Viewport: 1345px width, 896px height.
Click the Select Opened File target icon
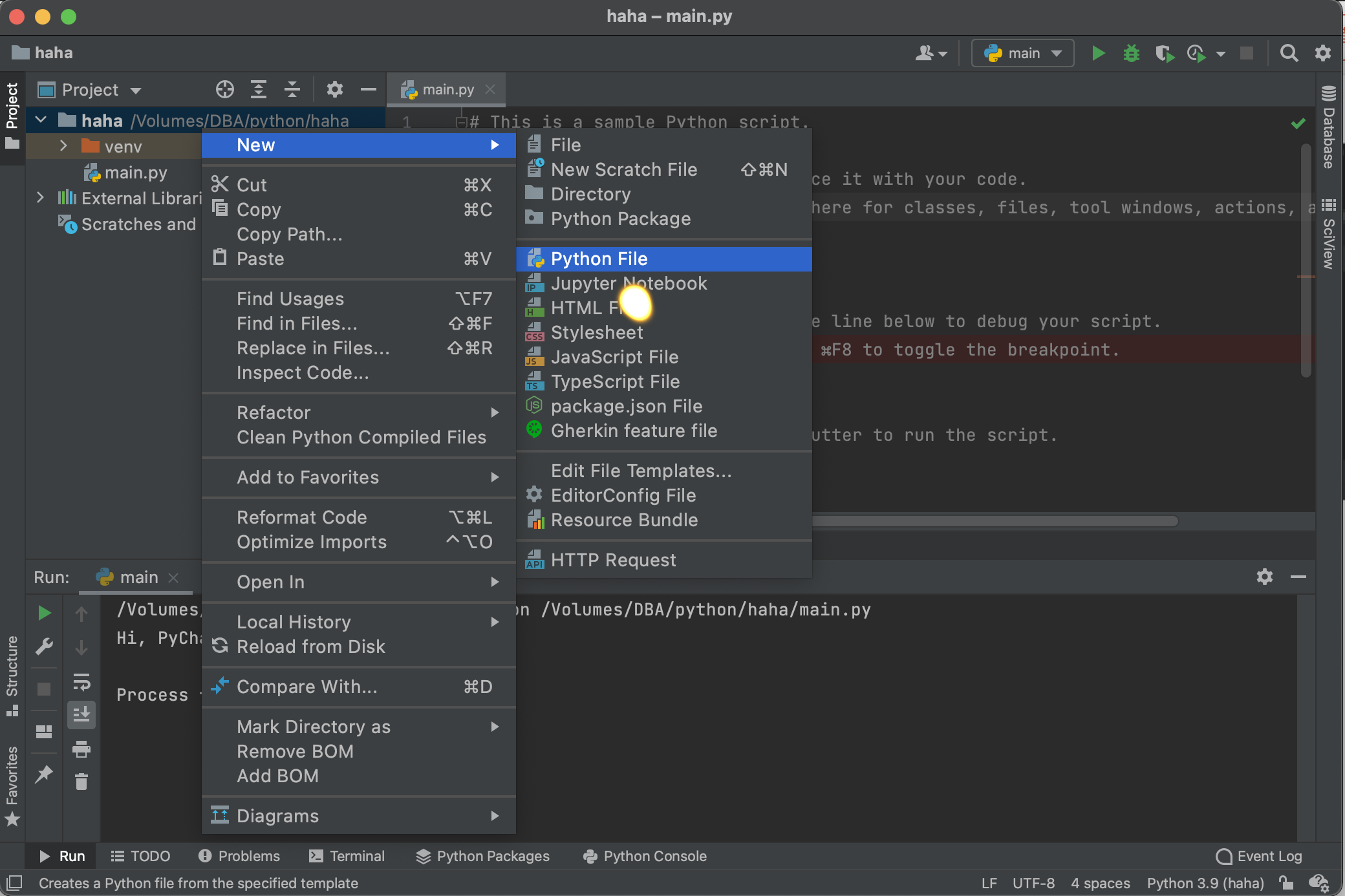click(x=224, y=89)
